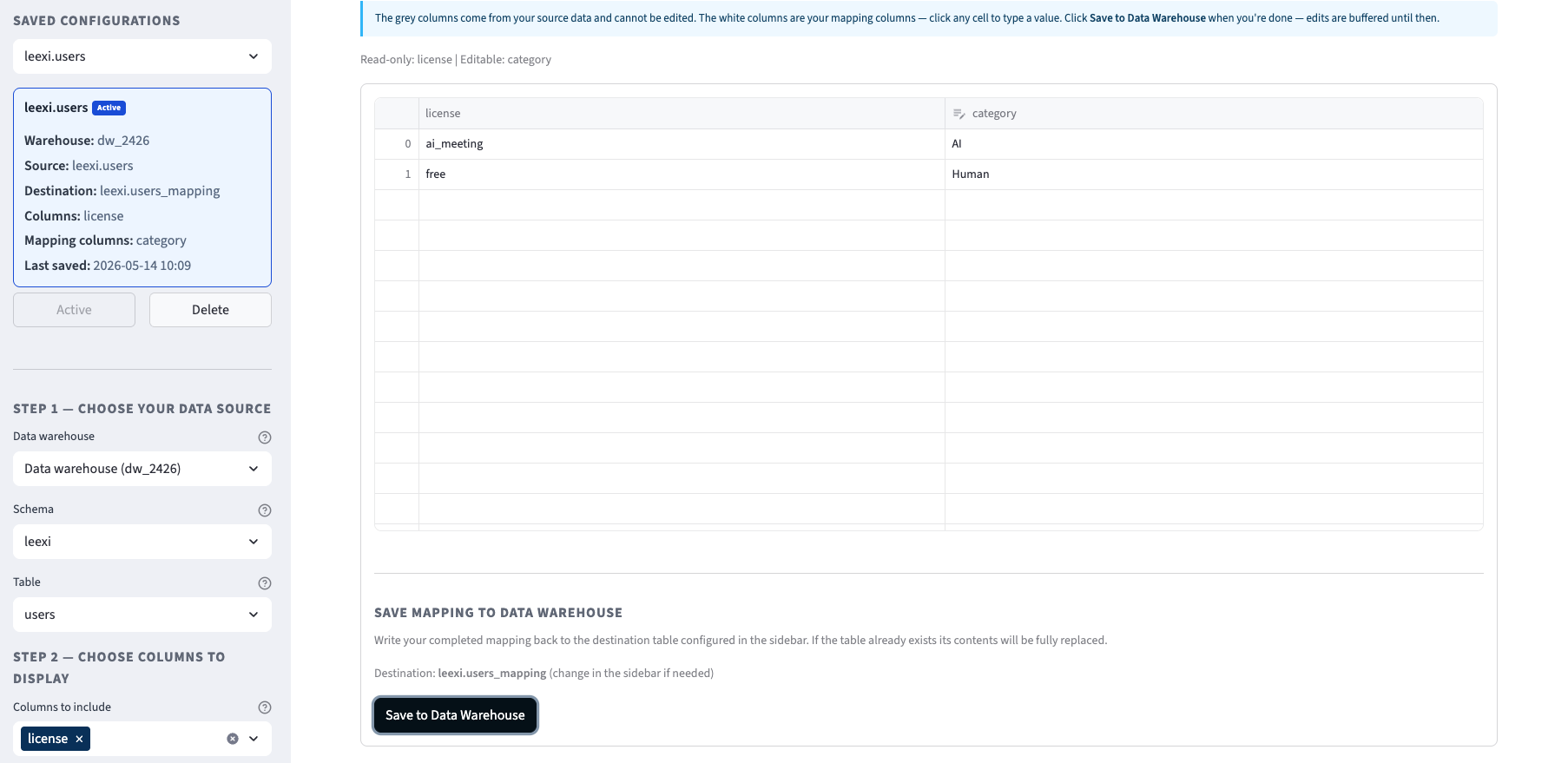Open the saved configurations dropdown
1568x763 pixels.
tap(142, 56)
